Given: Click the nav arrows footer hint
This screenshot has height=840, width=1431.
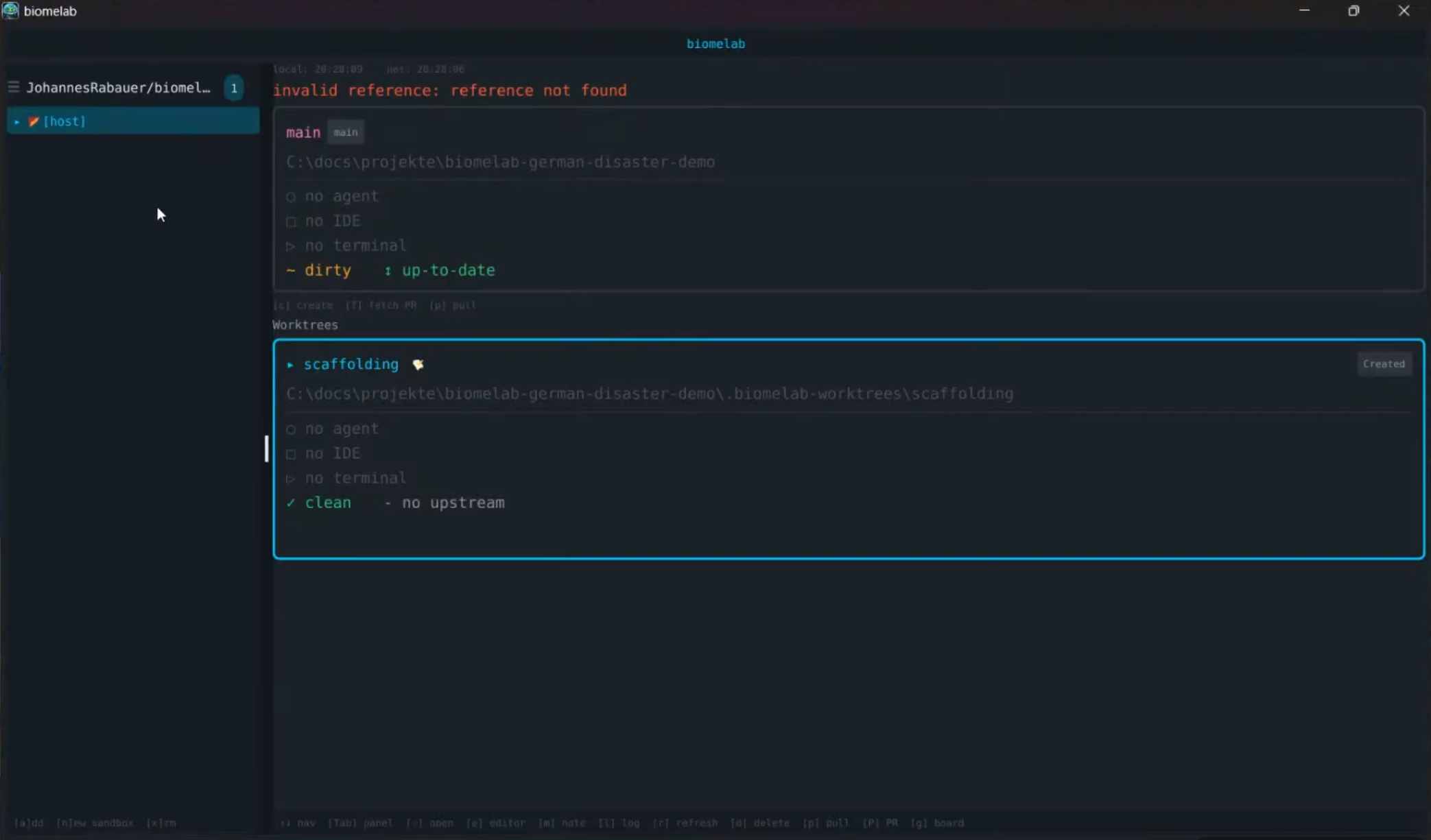Looking at the screenshot, I should point(298,823).
